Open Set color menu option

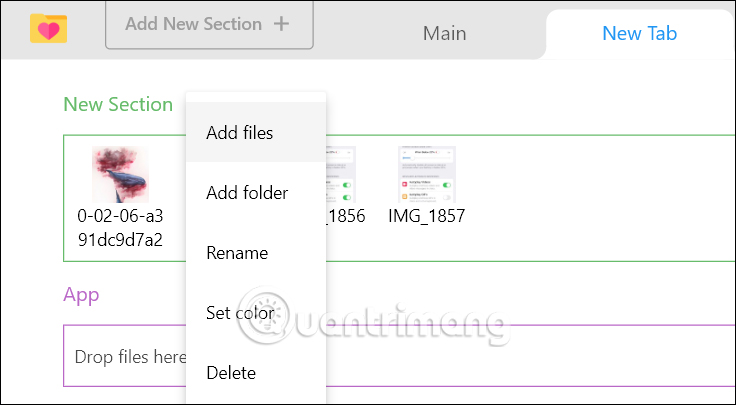(240, 313)
